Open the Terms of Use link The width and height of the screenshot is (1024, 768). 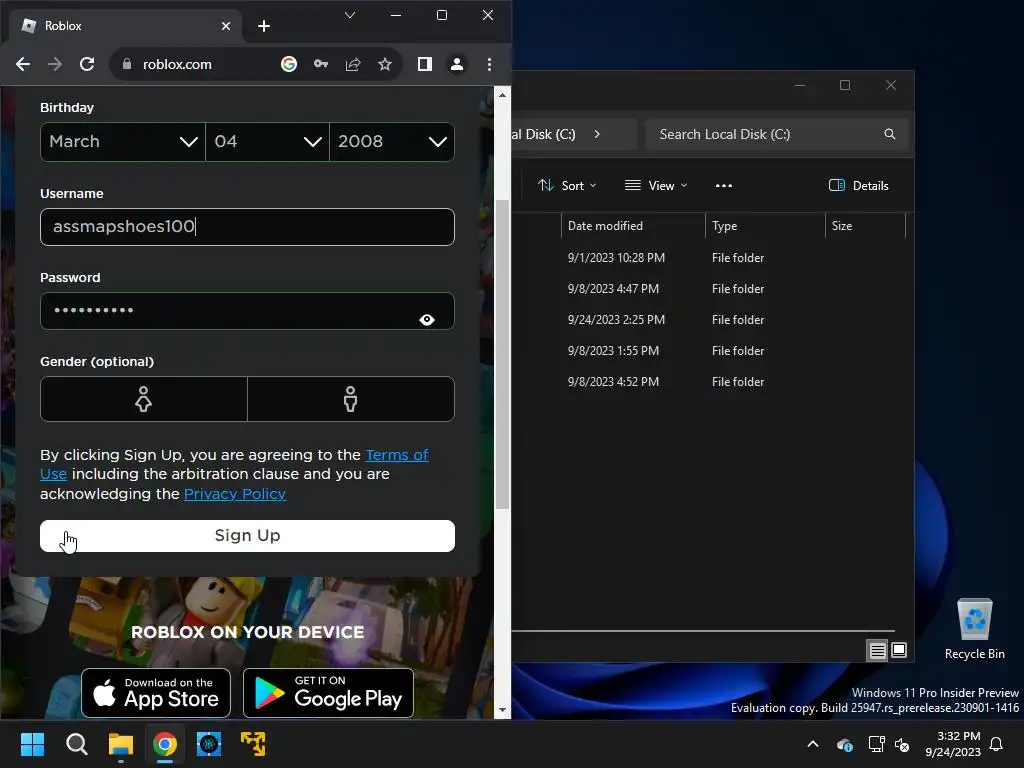(x=396, y=455)
